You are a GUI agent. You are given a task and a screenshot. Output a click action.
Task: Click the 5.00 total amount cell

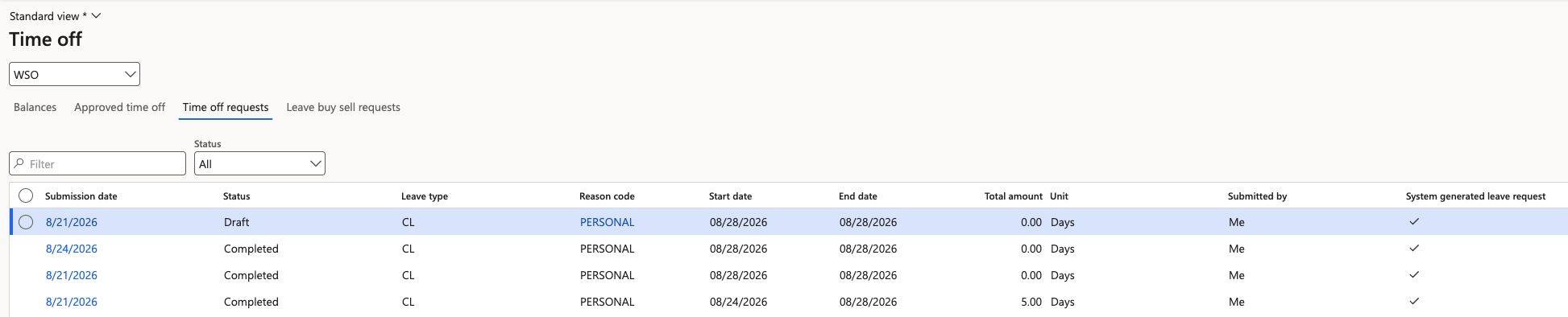click(1031, 302)
